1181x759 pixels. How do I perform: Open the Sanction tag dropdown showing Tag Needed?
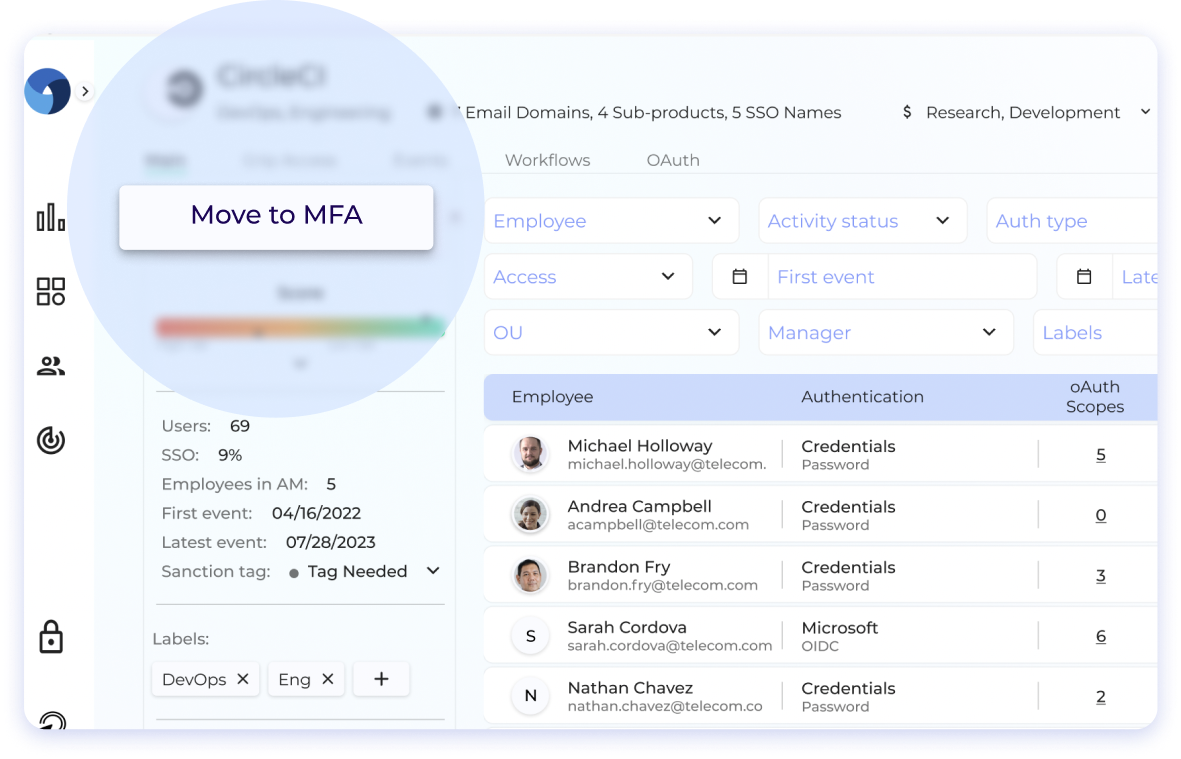point(432,570)
